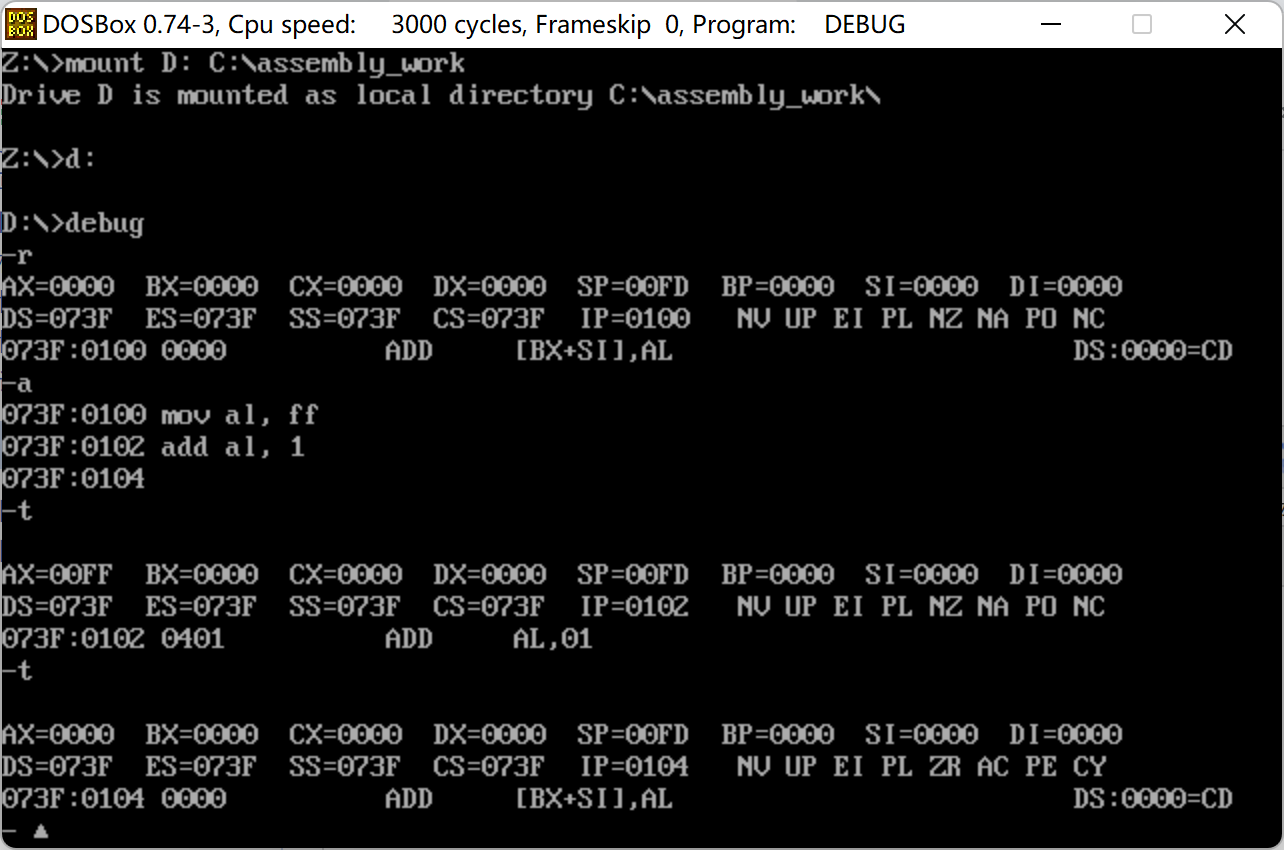Click the 'PE' parity flag
The height and width of the screenshot is (850, 1284).
pyautogui.click(x=1041, y=768)
